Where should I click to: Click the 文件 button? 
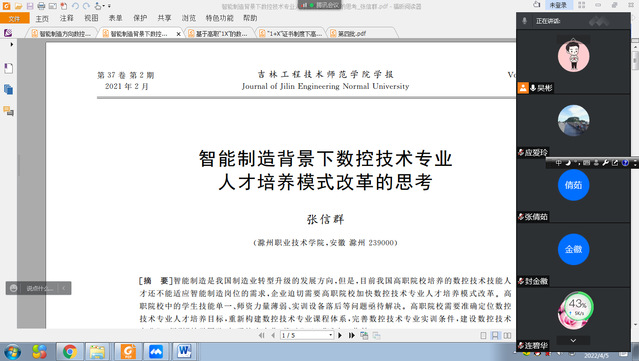(15, 18)
